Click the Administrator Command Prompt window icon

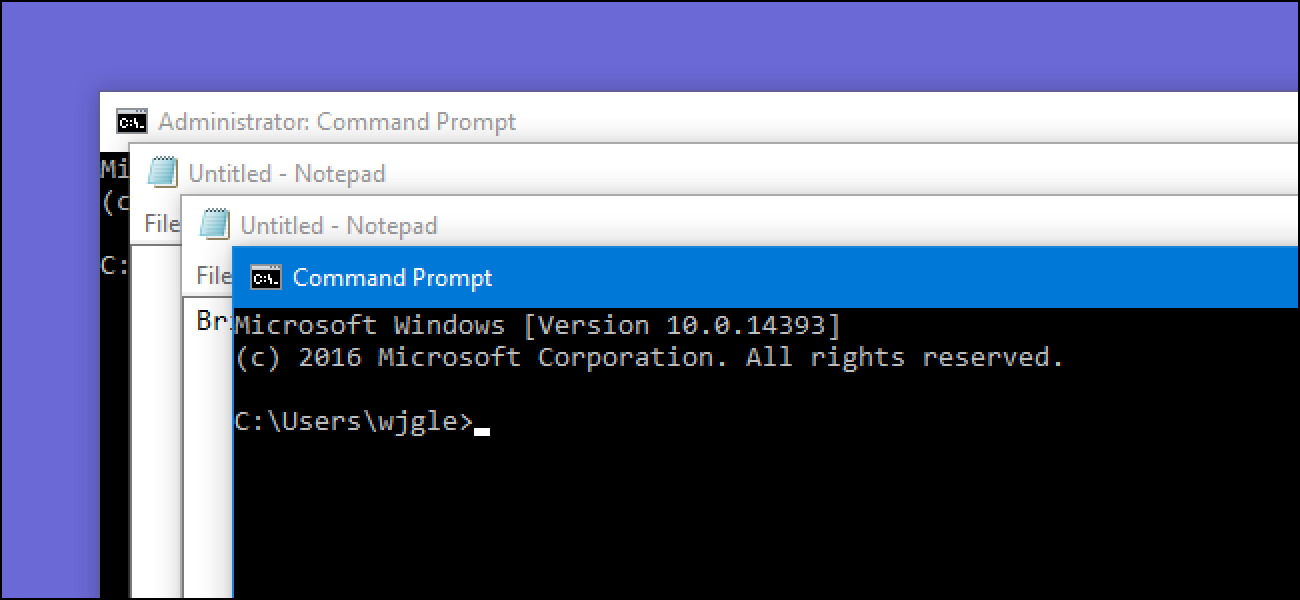pyautogui.click(x=132, y=122)
